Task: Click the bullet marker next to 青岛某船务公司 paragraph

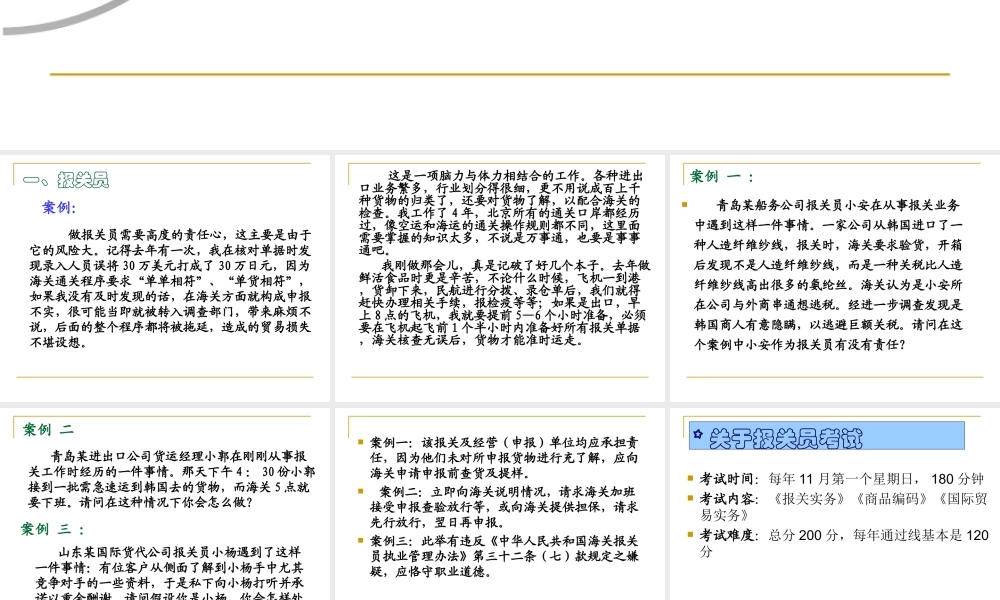Action: point(685,204)
